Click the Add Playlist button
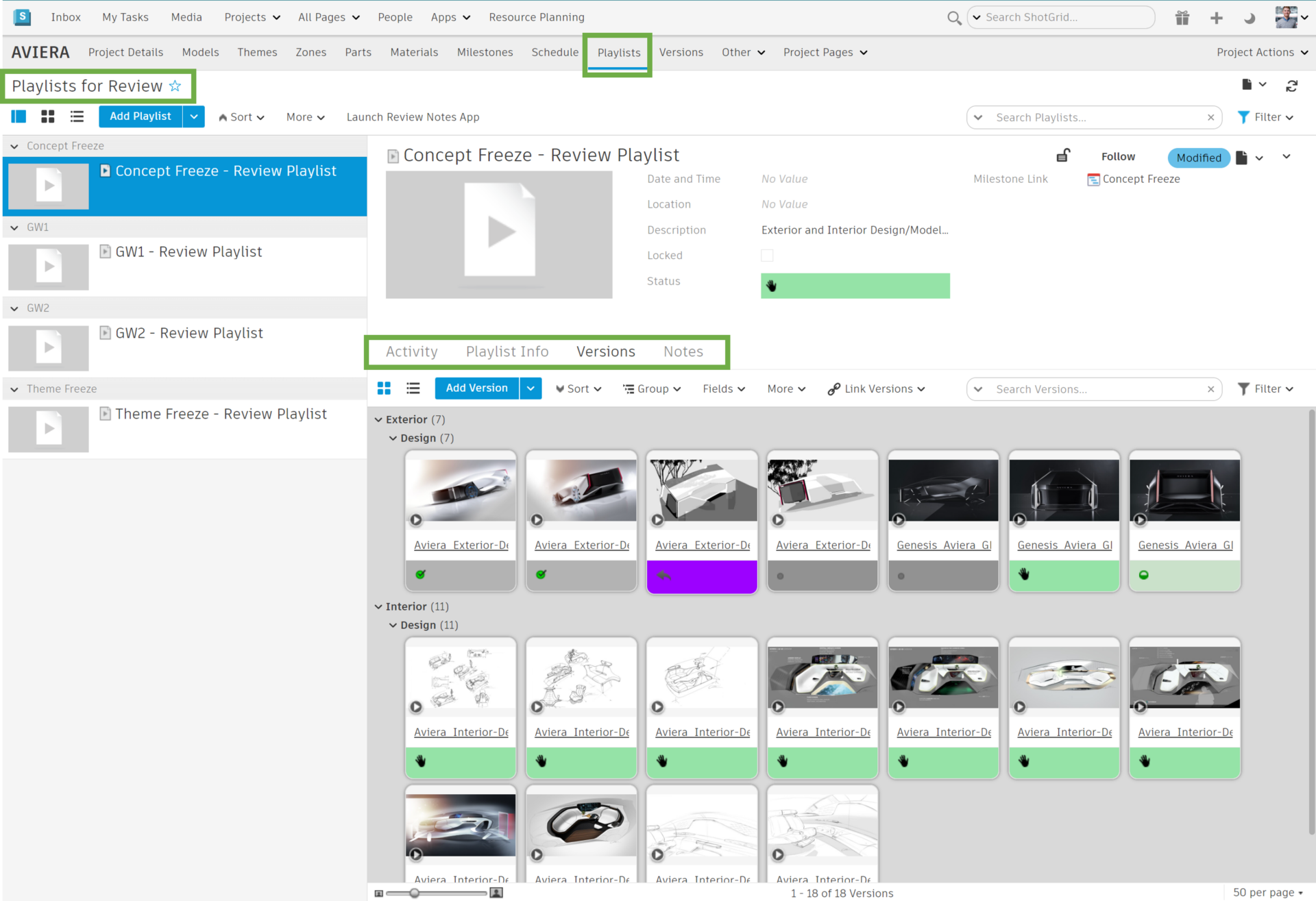Viewport: 1316px width, 901px height. click(140, 116)
